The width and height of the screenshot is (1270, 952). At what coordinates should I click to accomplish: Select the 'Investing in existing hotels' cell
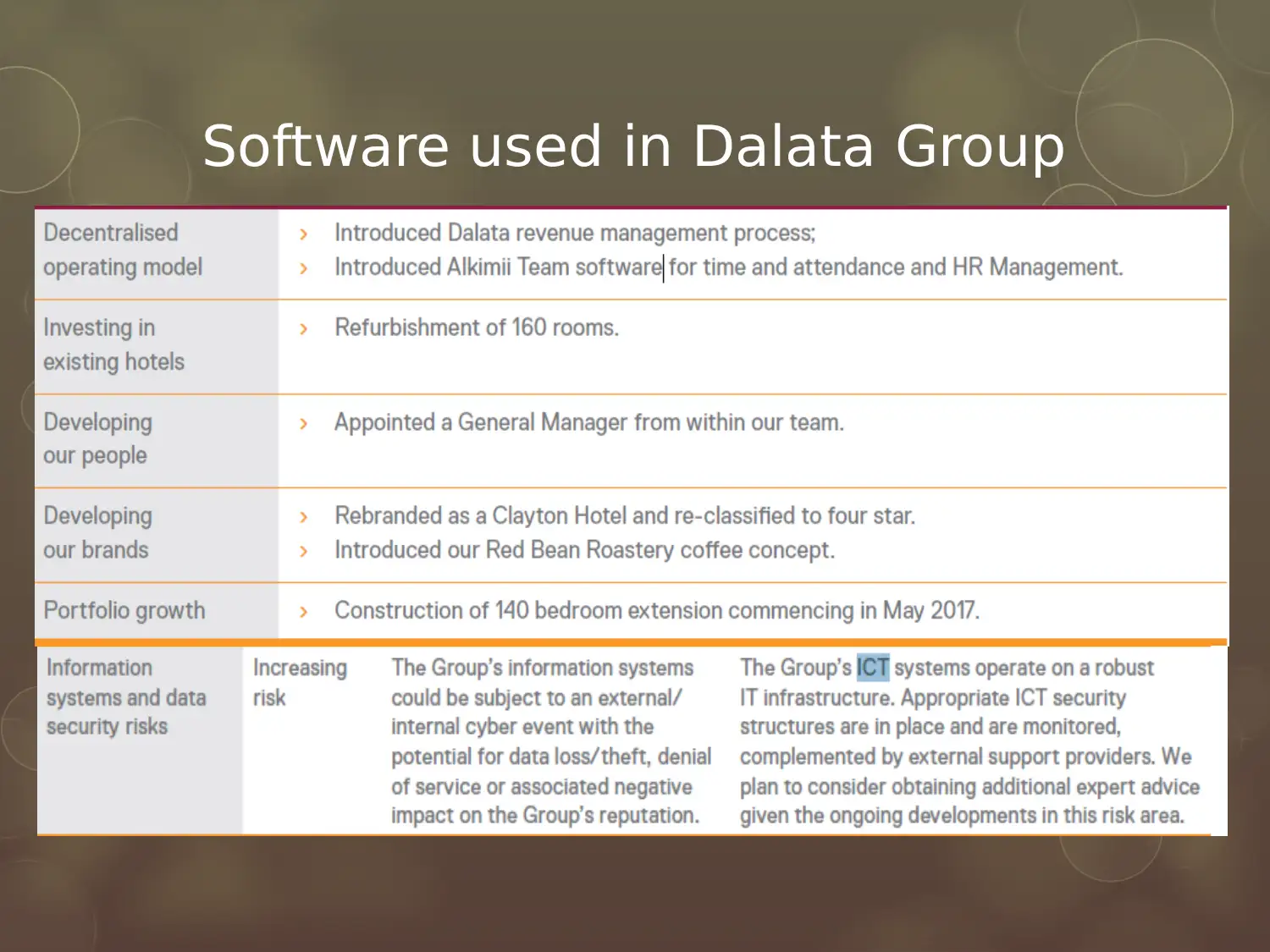(x=157, y=346)
